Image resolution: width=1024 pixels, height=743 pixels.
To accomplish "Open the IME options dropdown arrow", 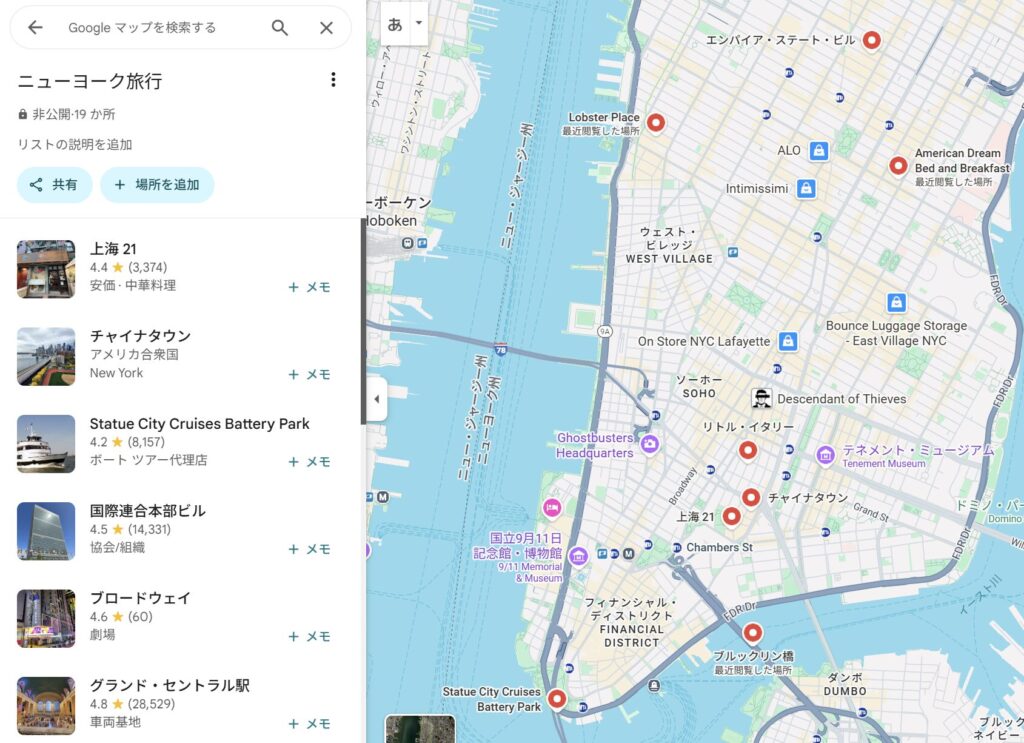I will point(418,22).
